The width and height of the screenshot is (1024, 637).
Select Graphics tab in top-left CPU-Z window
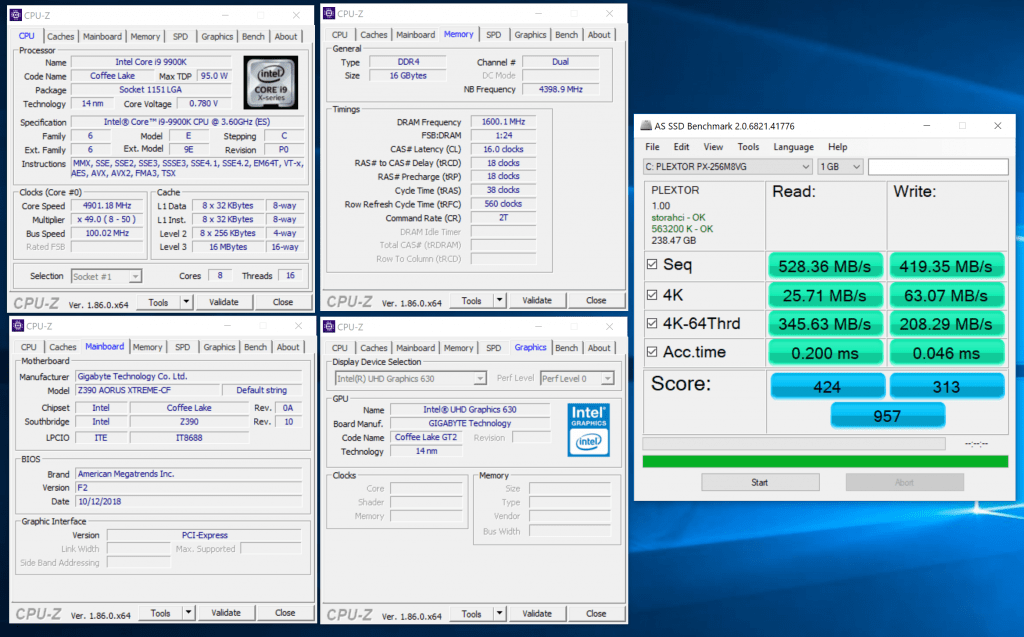point(217,37)
